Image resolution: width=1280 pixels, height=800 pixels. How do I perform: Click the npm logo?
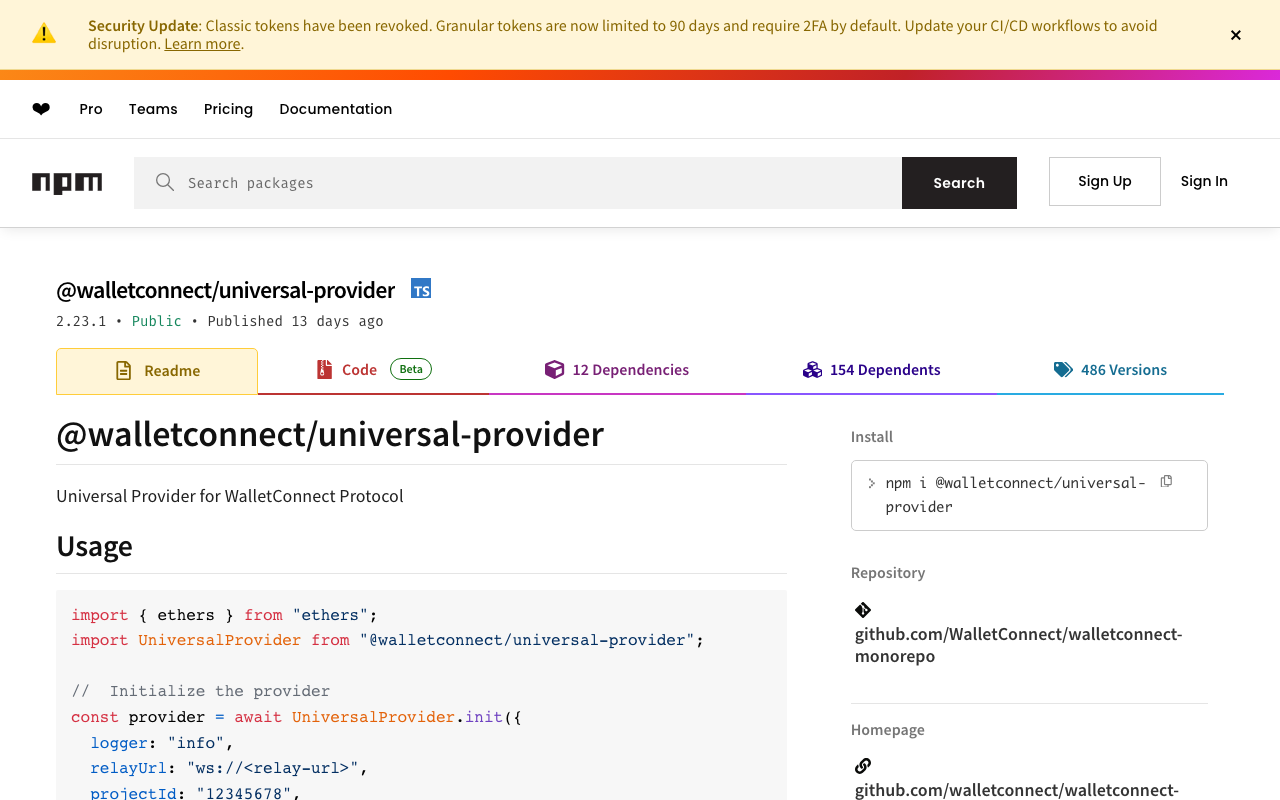coord(67,183)
